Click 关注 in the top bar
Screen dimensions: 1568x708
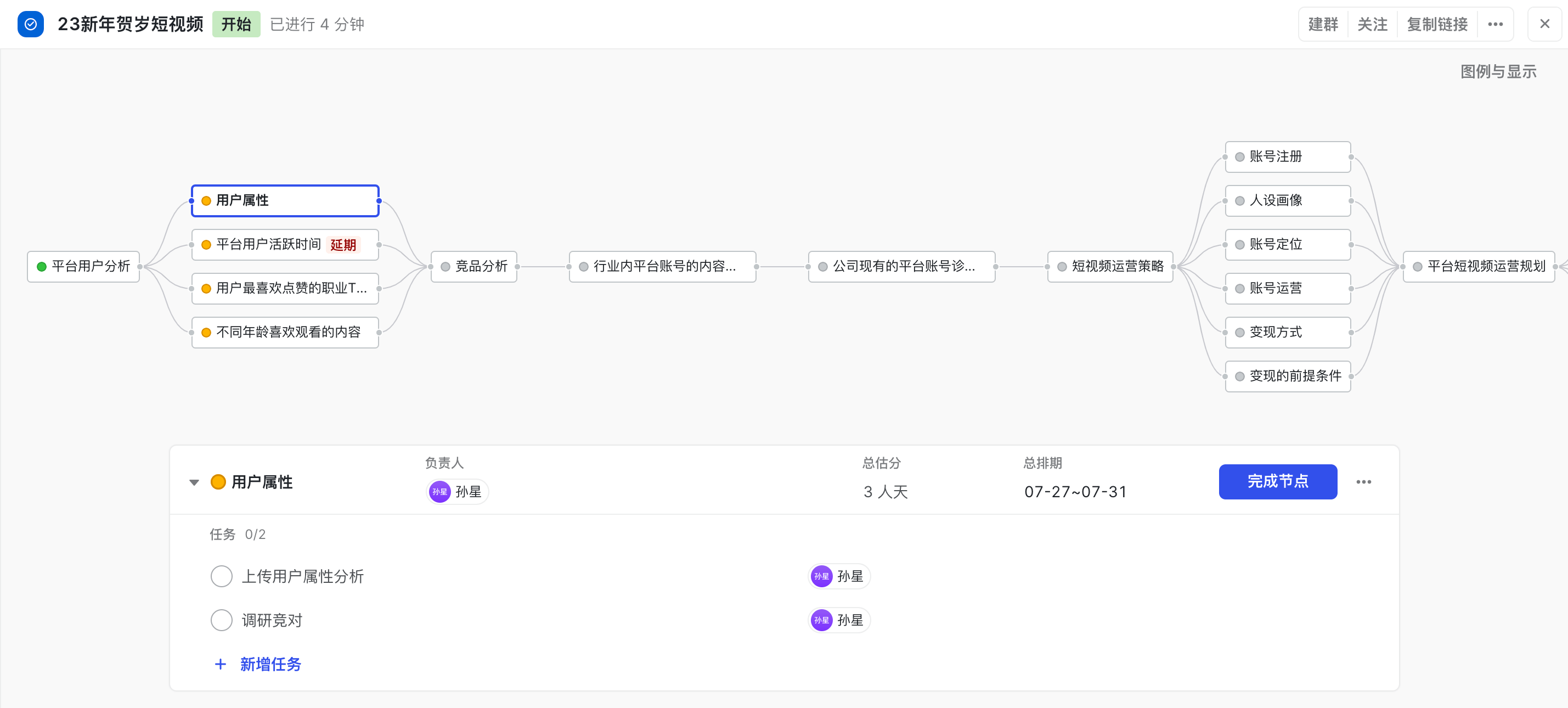1372,24
